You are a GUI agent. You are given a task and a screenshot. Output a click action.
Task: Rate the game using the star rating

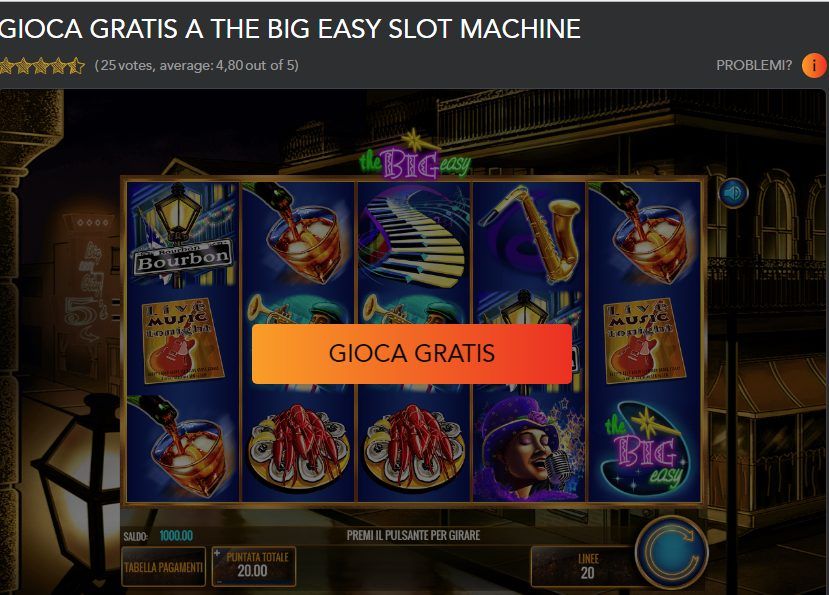tap(42, 66)
